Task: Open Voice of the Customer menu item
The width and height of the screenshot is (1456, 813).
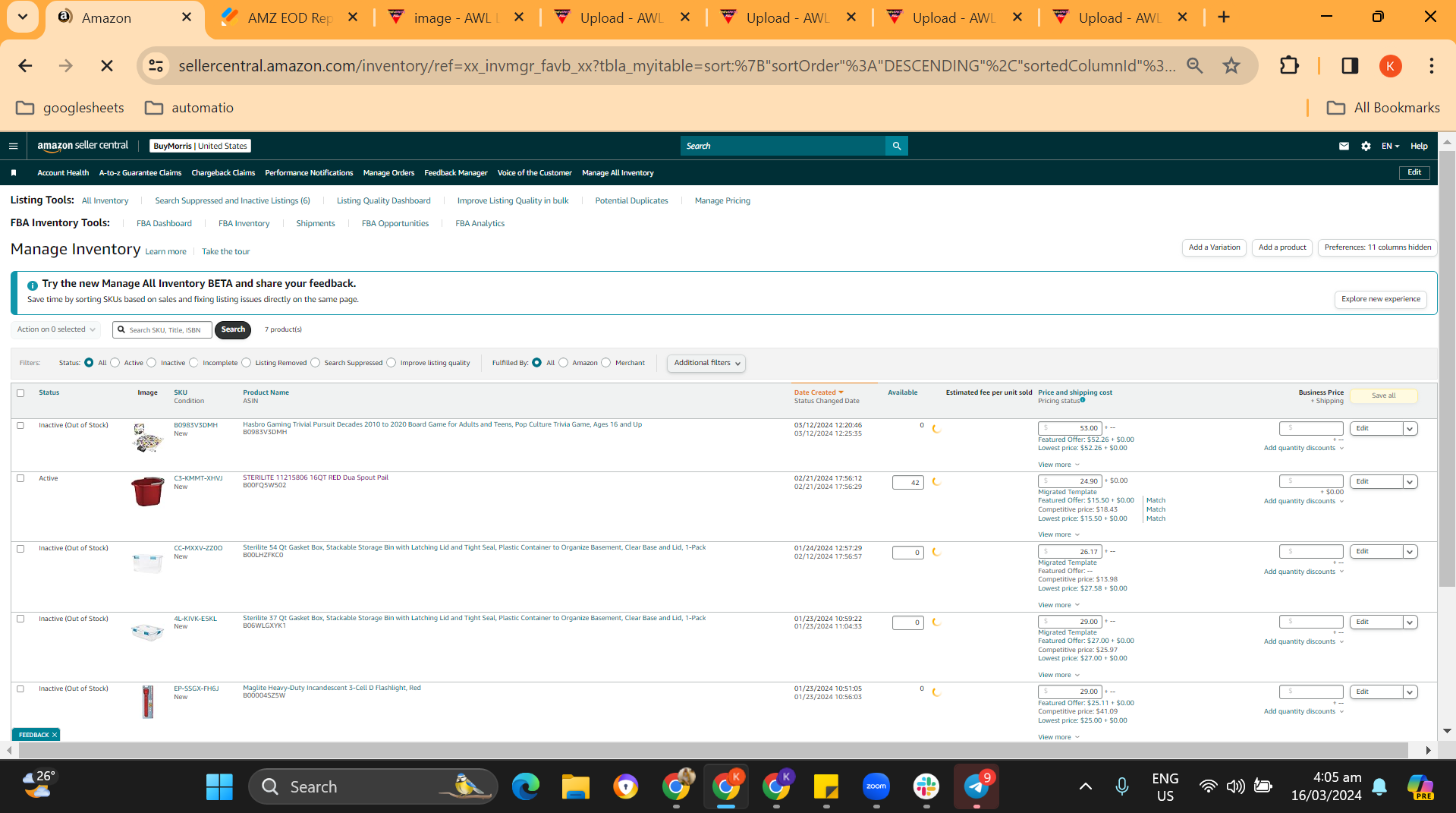Action: 534,173
